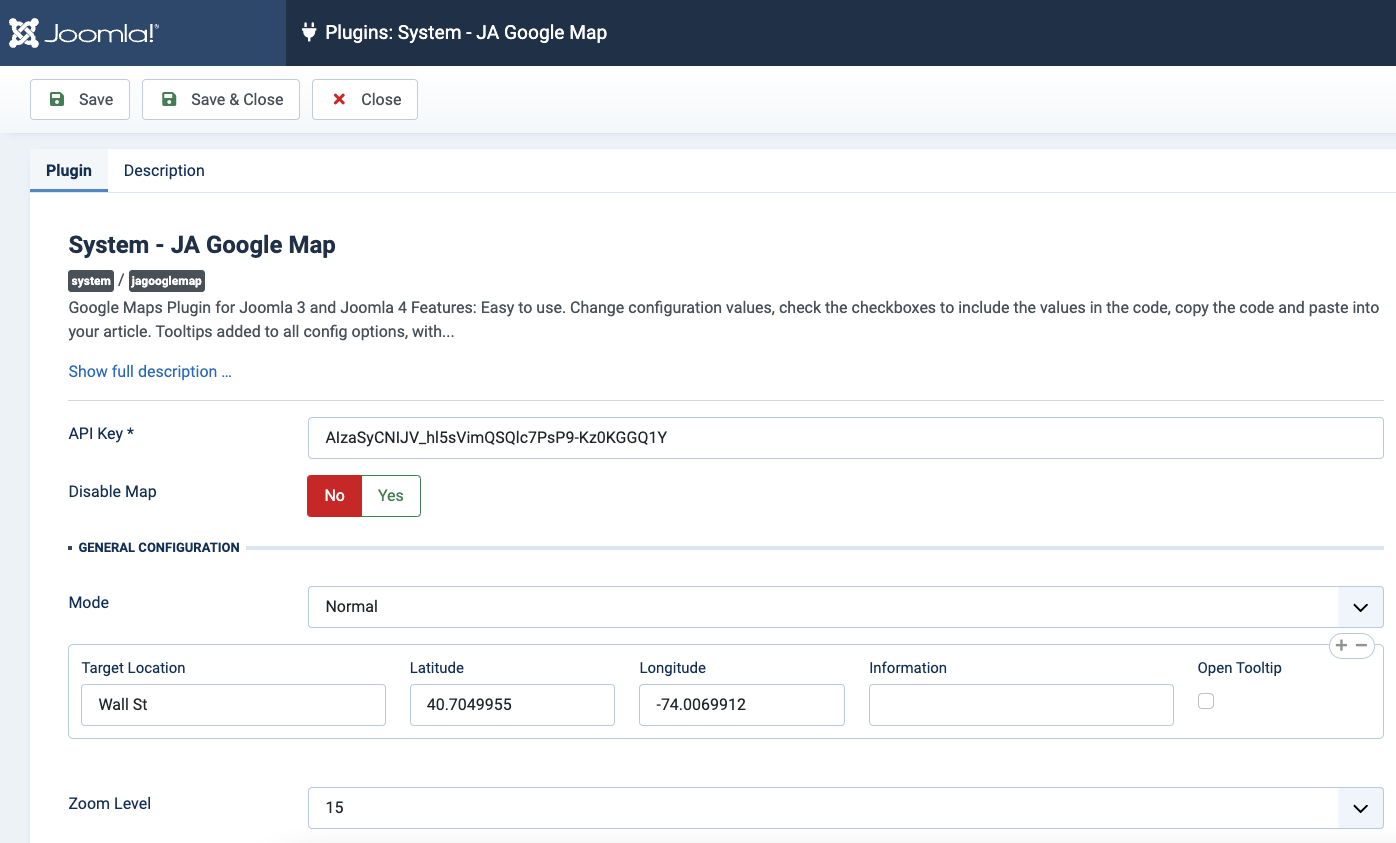Enable the Open Tooltip checkbox
The height and width of the screenshot is (843, 1396).
[1206, 701]
